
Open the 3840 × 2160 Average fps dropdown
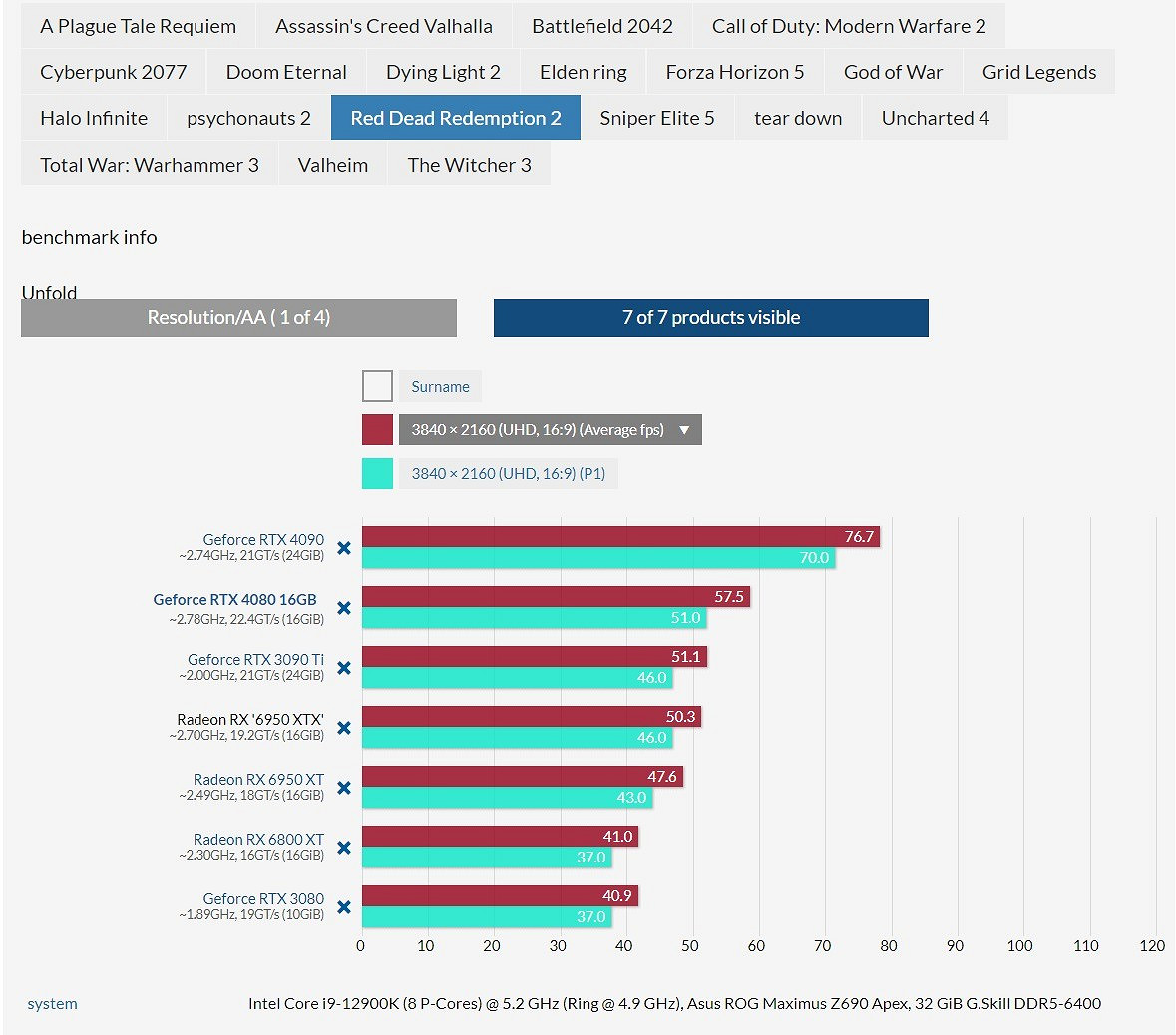(550, 430)
